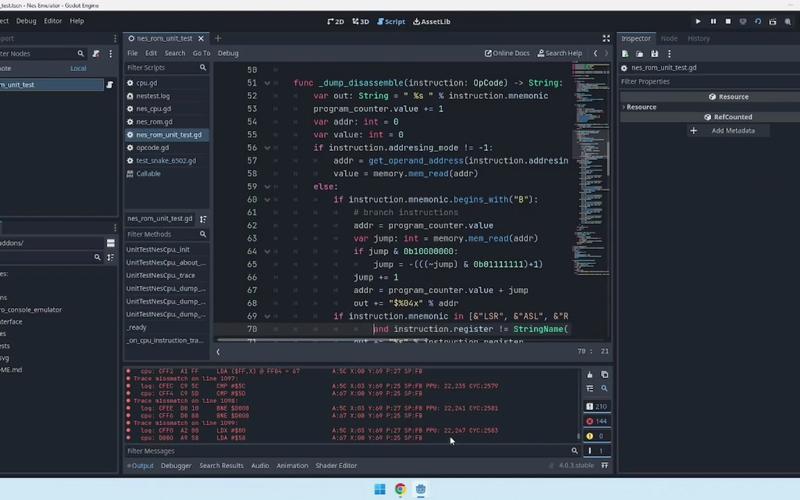Run the project with the play icon

click(x=698, y=21)
